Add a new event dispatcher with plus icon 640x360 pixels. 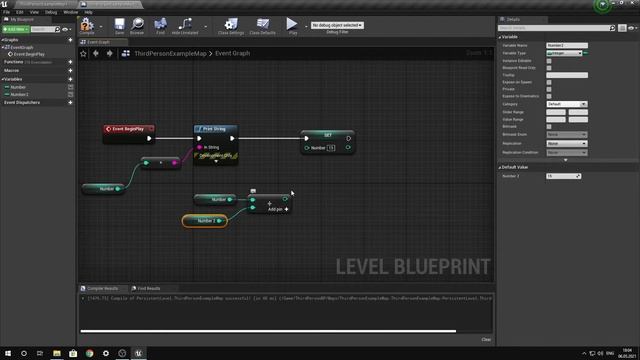coord(70,102)
